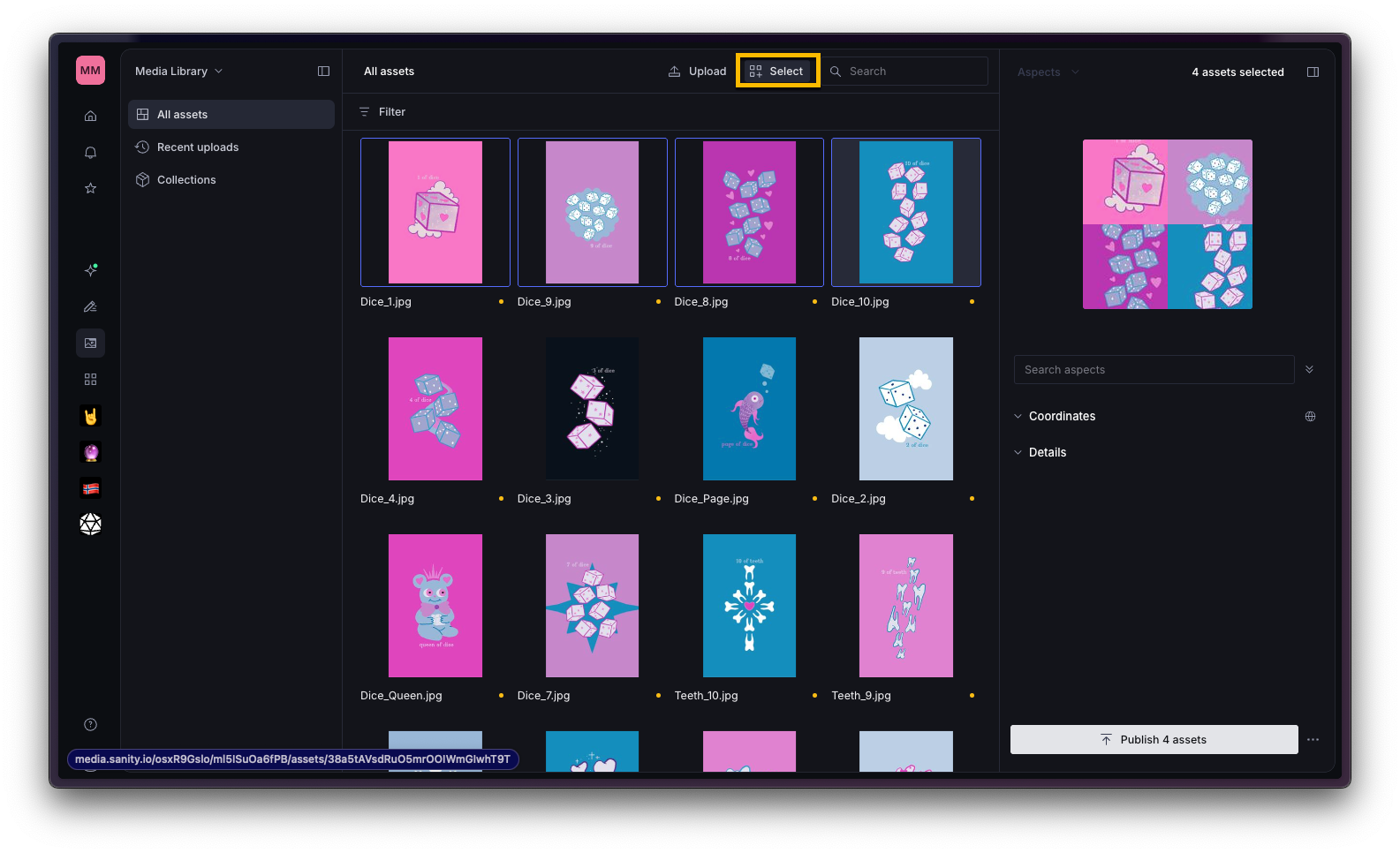
Task: Open notifications bell icon
Action: point(90,153)
